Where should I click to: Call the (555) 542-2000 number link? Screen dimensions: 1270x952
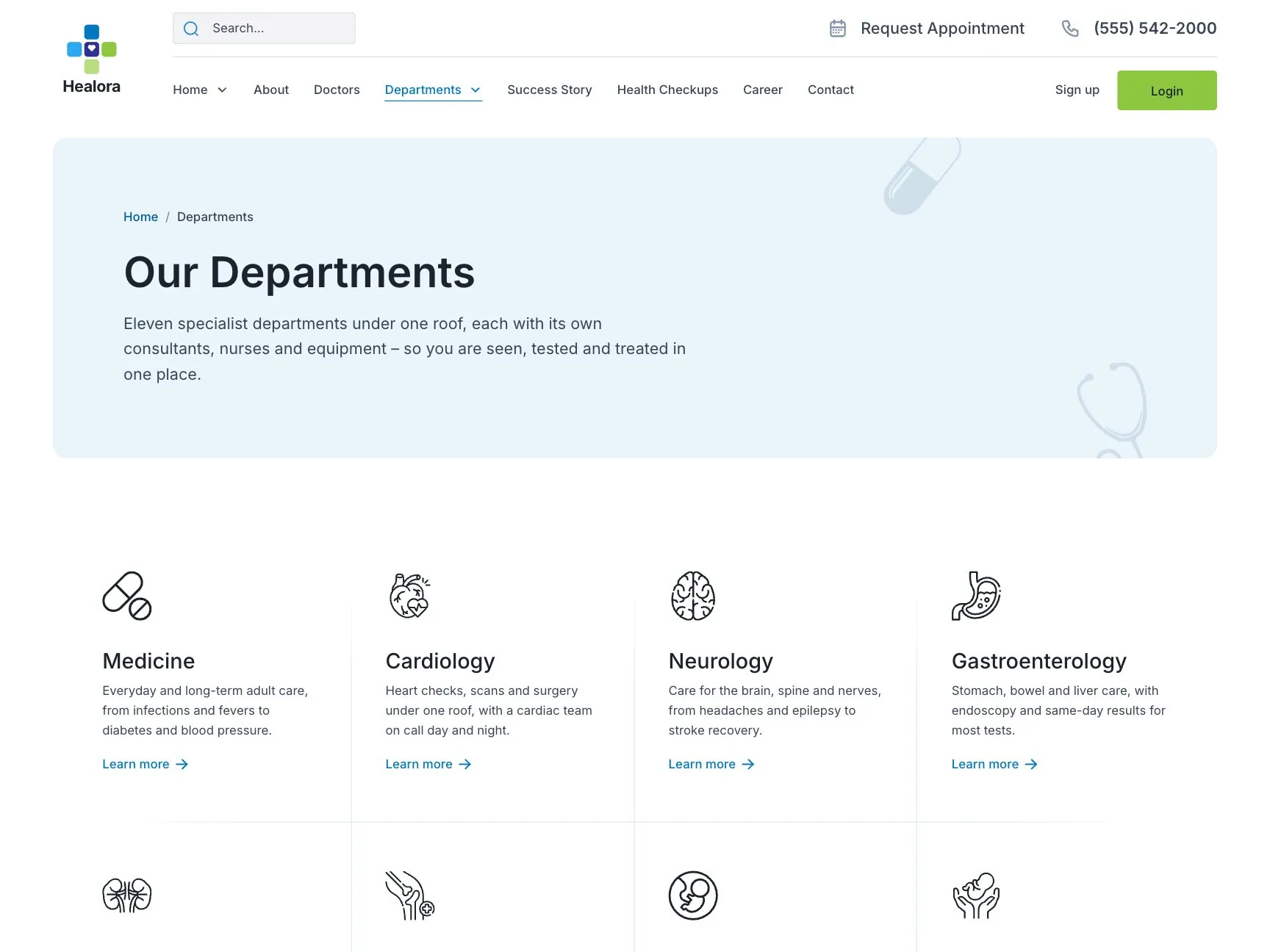pyautogui.click(x=1155, y=29)
